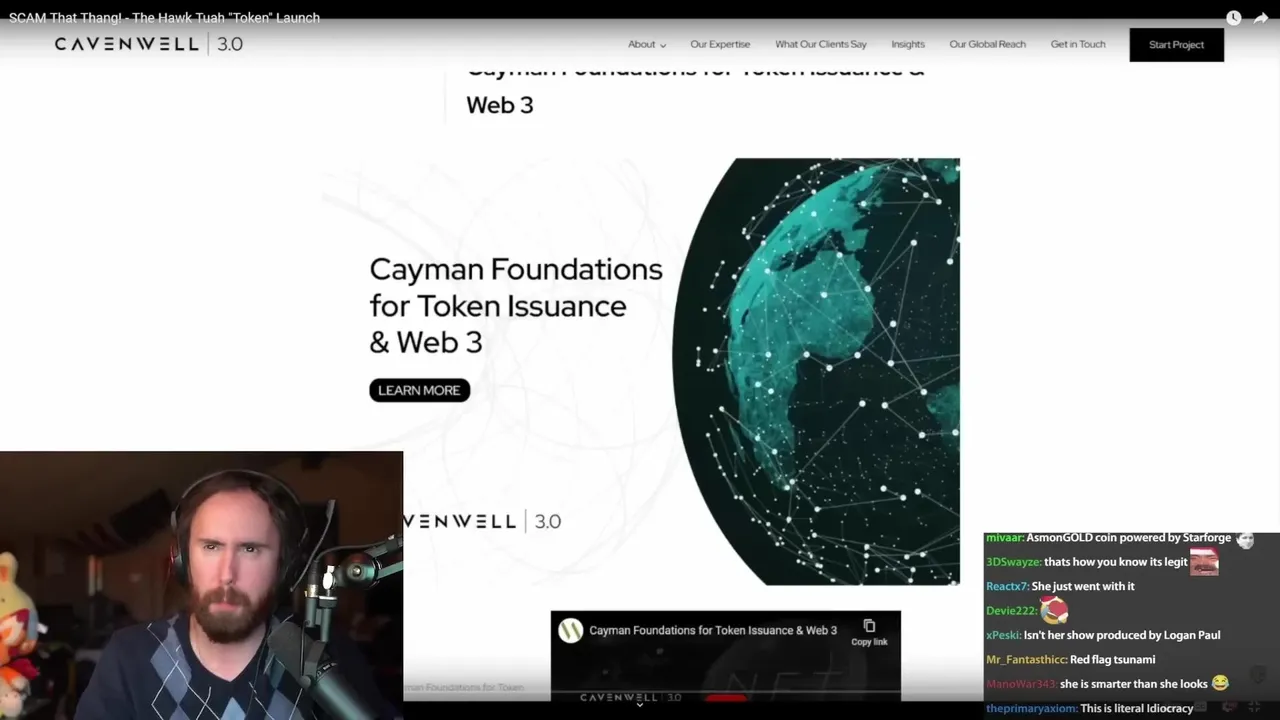Click the emote in 3DSwayze's message
The width and height of the screenshot is (1280, 720).
pos(1204,562)
